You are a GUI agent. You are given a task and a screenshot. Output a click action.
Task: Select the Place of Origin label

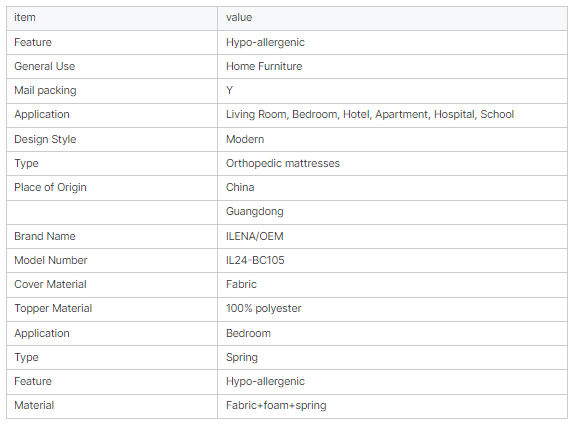pyautogui.click(x=50, y=187)
